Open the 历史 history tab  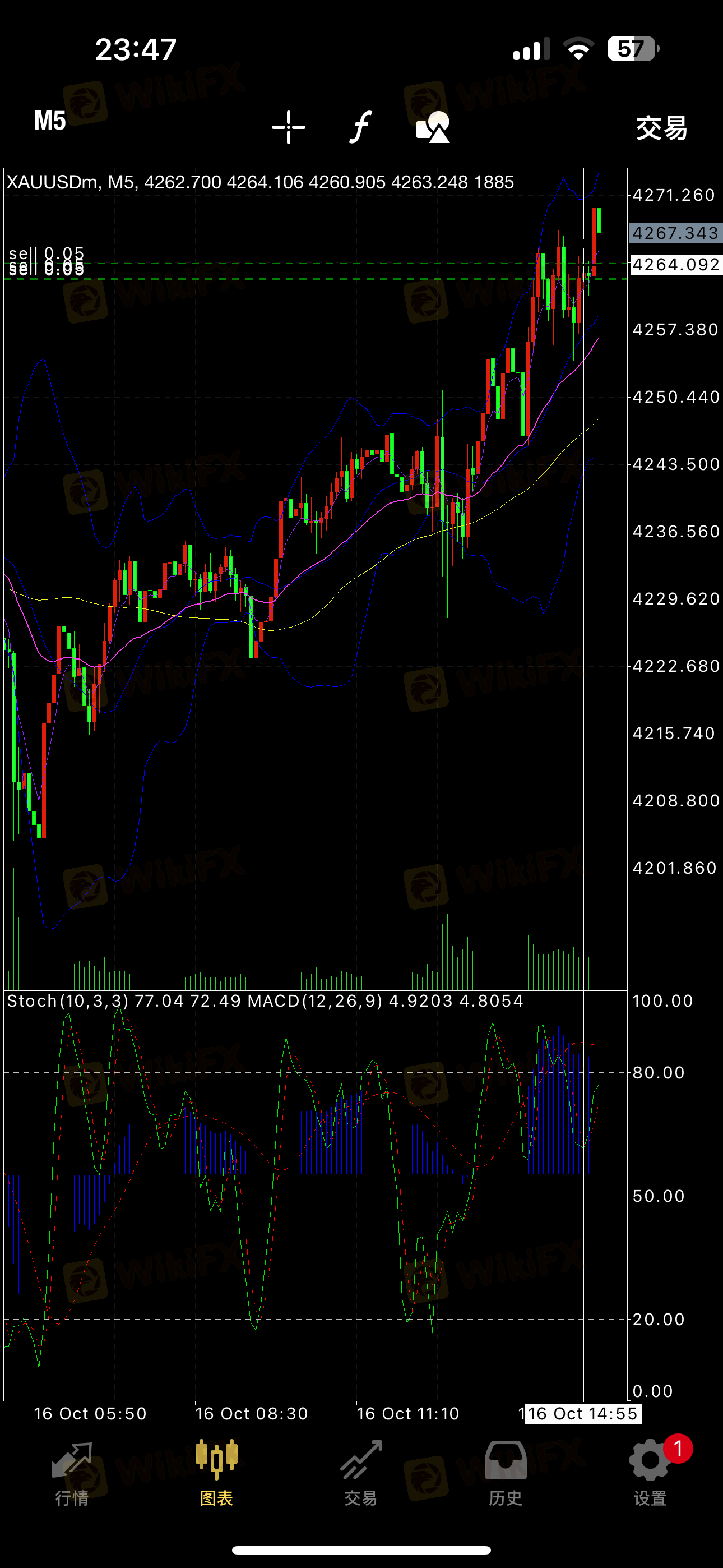pos(506,1473)
